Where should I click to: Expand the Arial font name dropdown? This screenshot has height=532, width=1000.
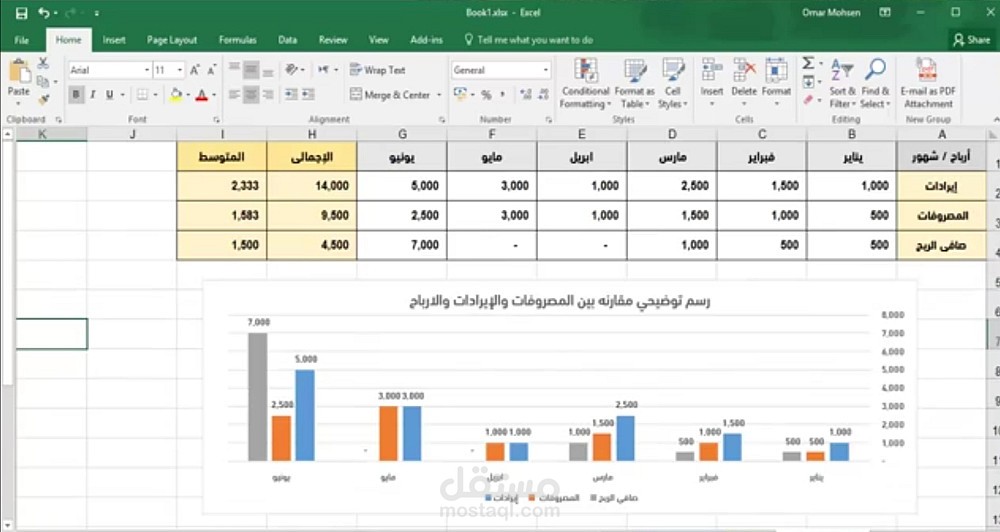[x=147, y=70]
